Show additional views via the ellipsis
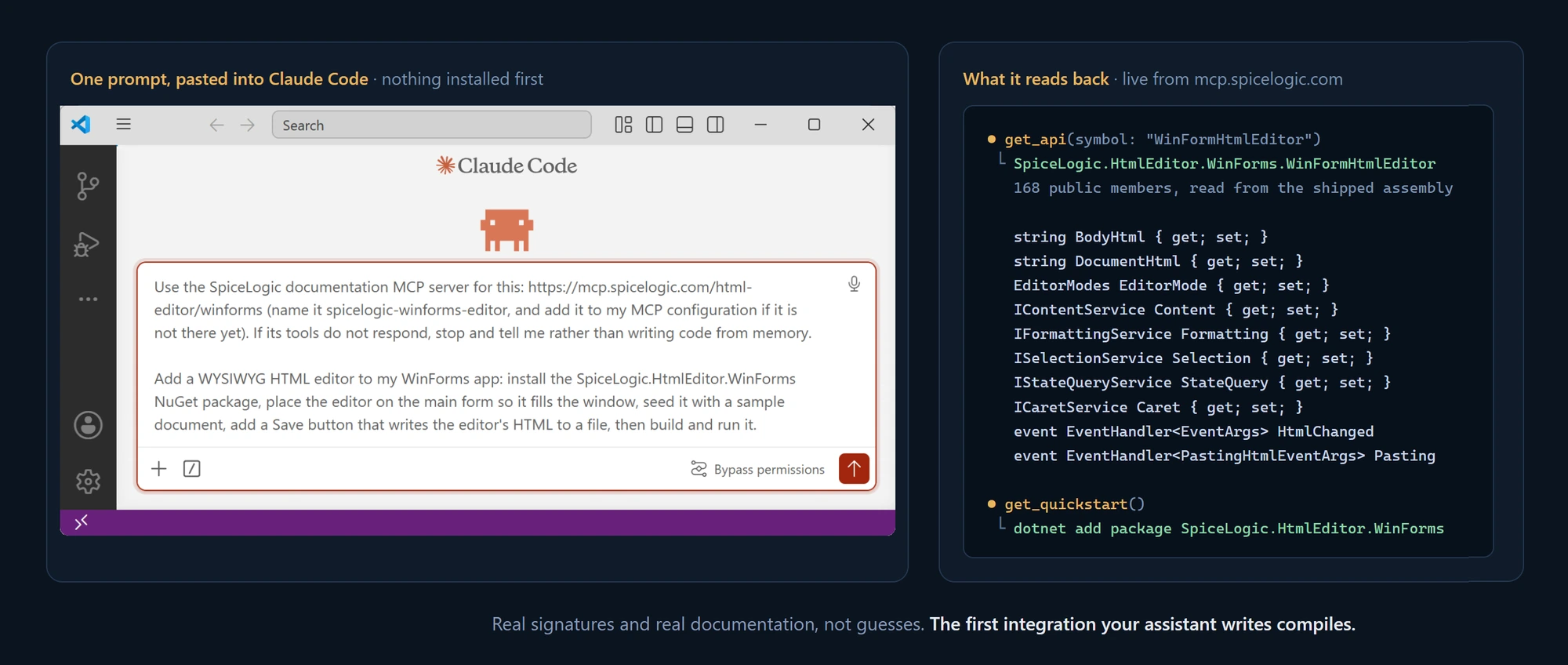This screenshot has width=1568, height=665. click(88, 299)
